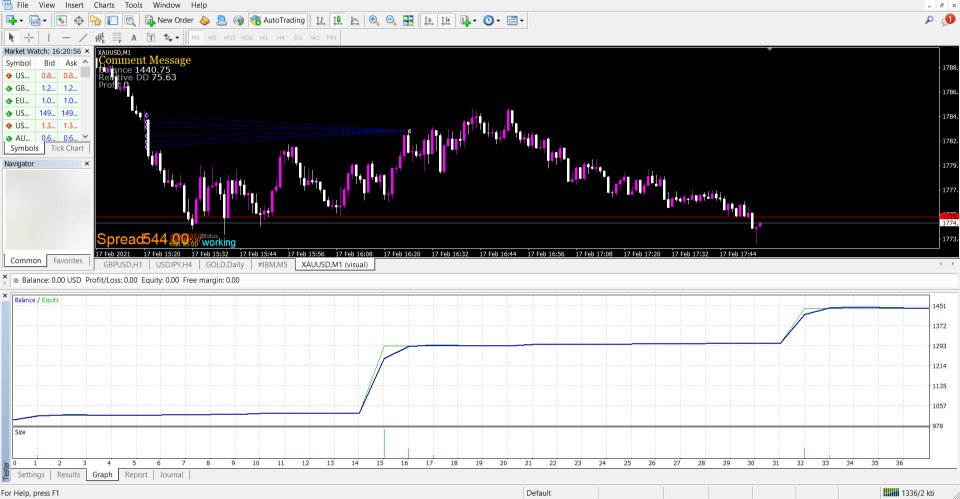Select the Cursor arrow tool
This screenshot has height=499, width=960.
11,38
